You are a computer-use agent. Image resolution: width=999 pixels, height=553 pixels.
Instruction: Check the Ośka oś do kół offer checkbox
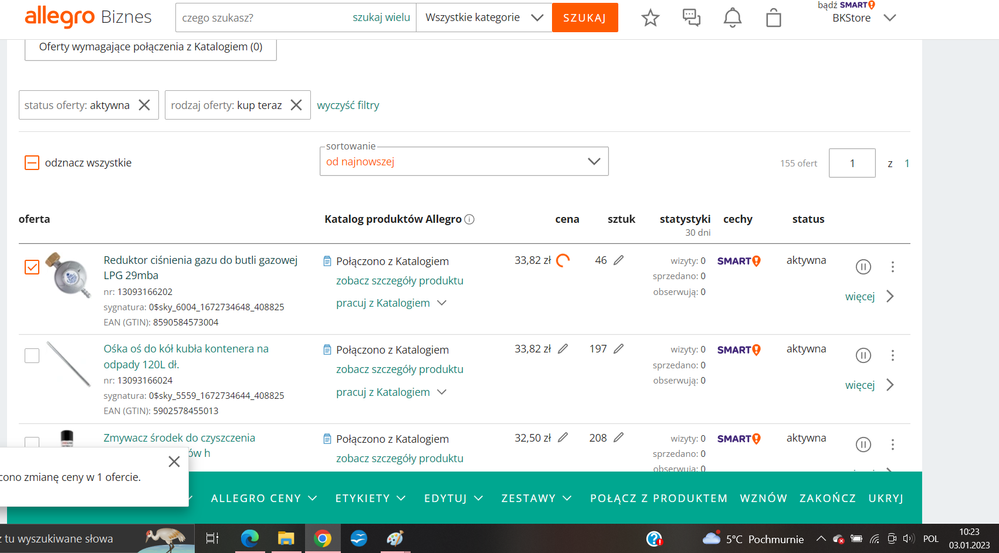[32, 356]
